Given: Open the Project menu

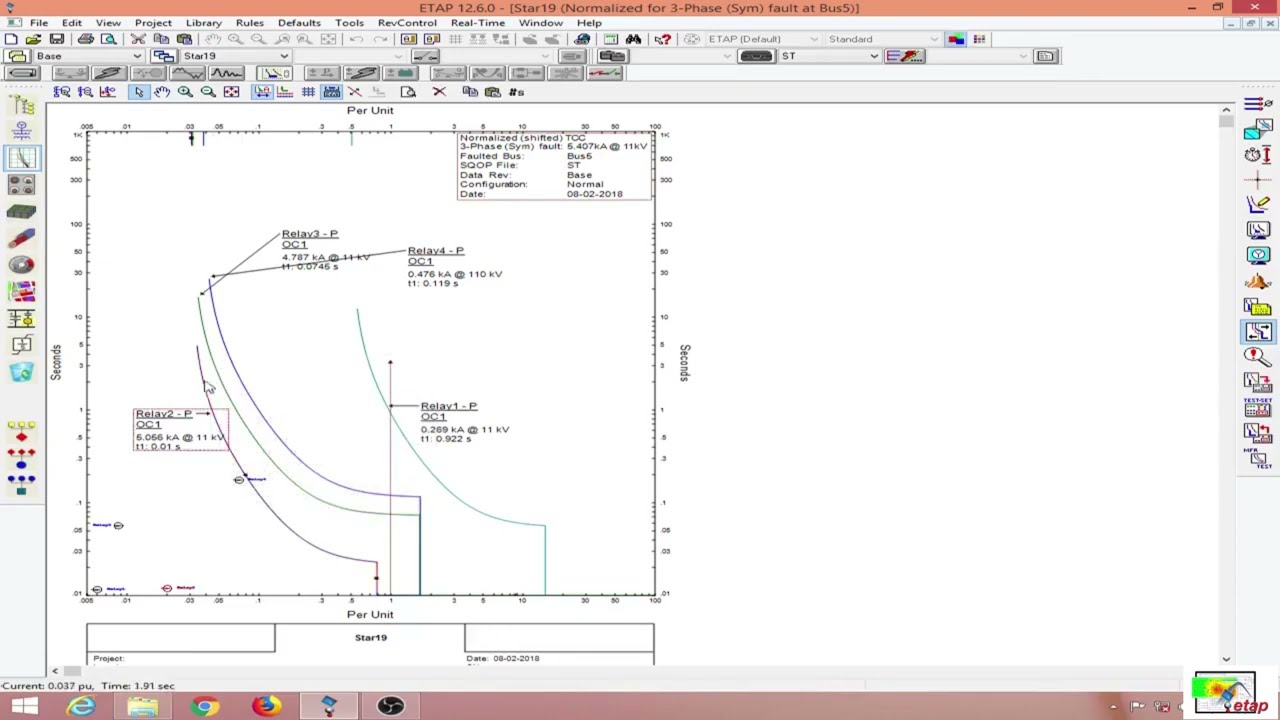Looking at the screenshot, I should pos(153,22).
